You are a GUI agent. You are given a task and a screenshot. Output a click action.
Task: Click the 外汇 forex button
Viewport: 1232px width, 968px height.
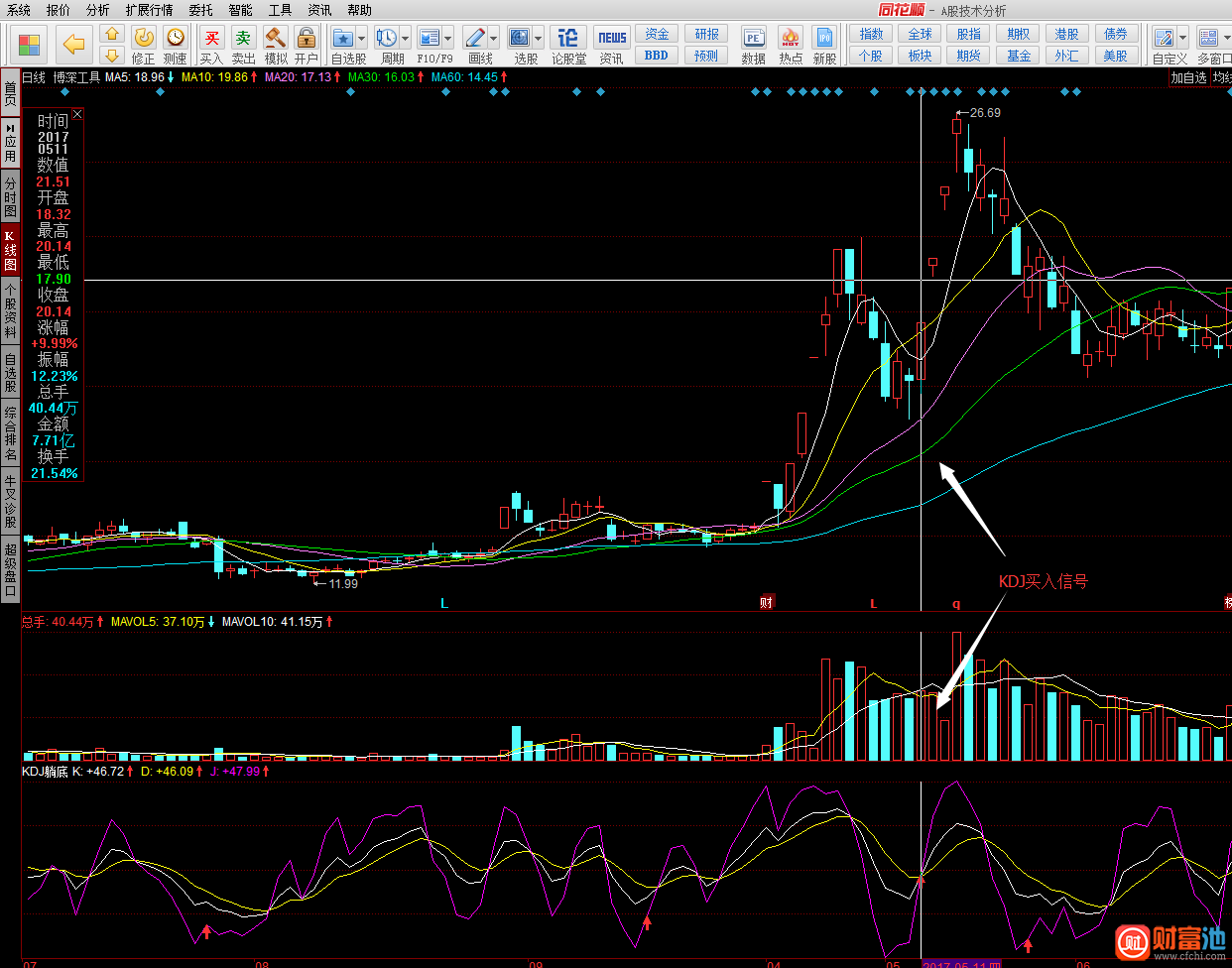pos(1067,56)
